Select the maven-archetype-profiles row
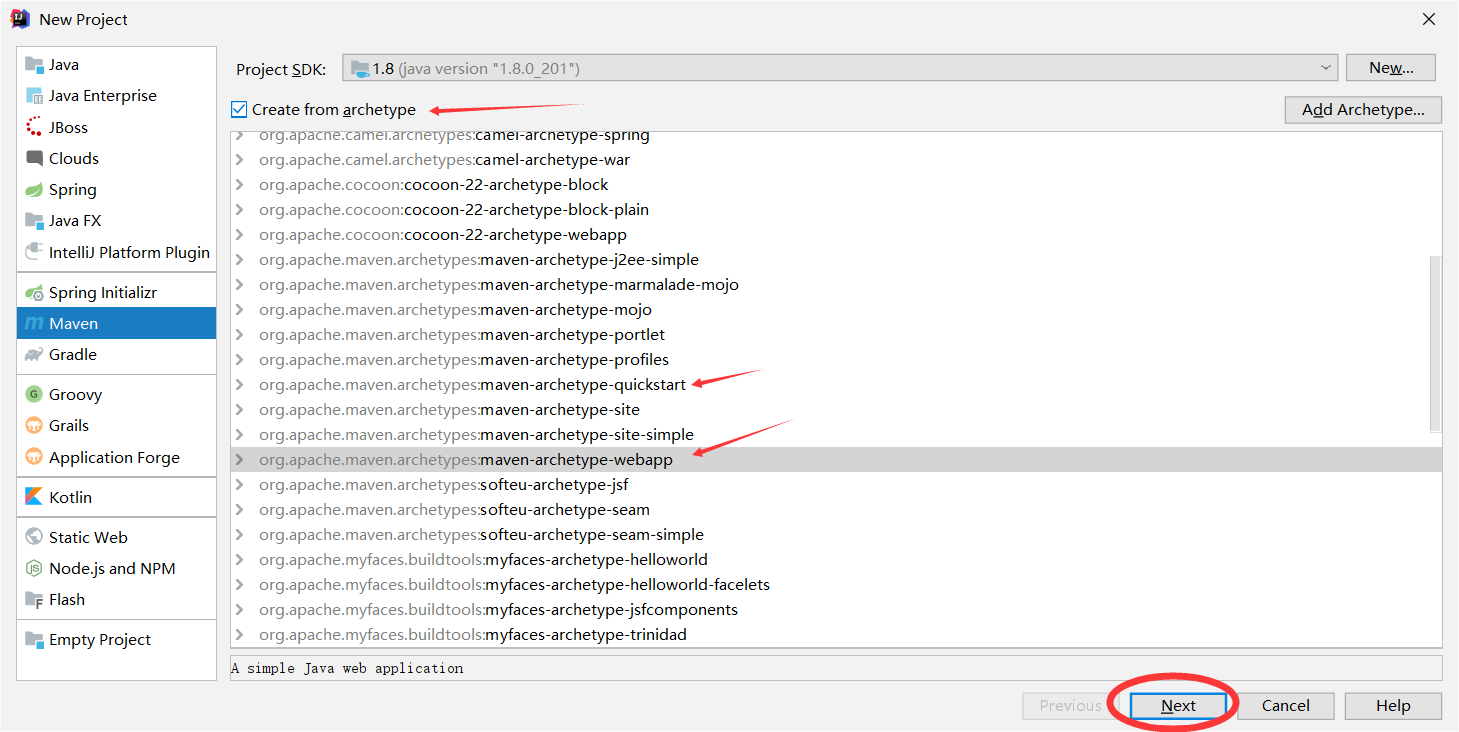The width and height of the screenshot is (1459, 732). [836, 360]
